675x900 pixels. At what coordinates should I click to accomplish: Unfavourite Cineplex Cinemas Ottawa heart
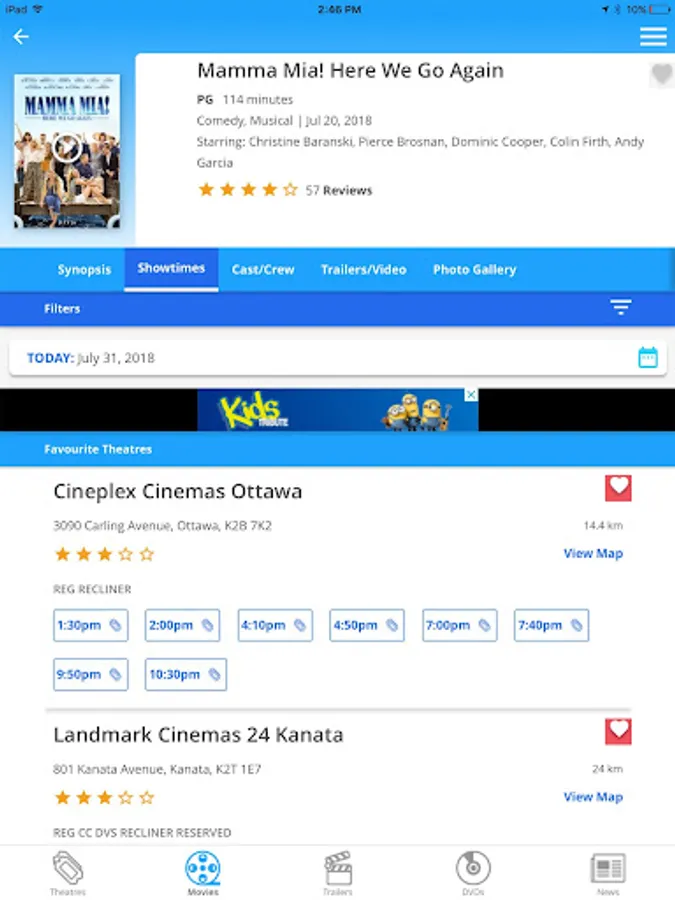(618, 488)
